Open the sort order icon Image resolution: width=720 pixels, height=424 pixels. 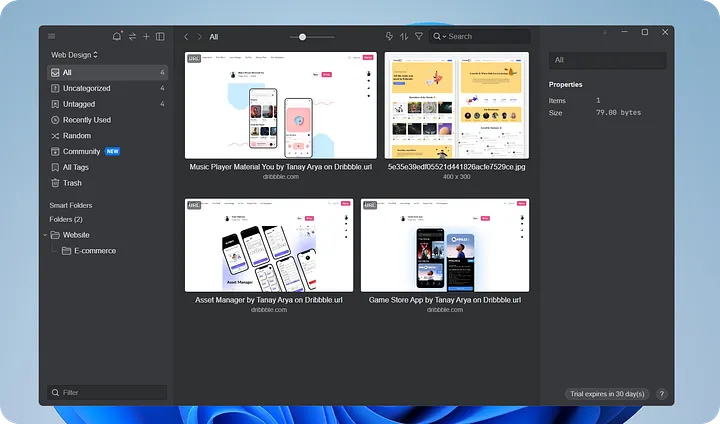[404, 36]
